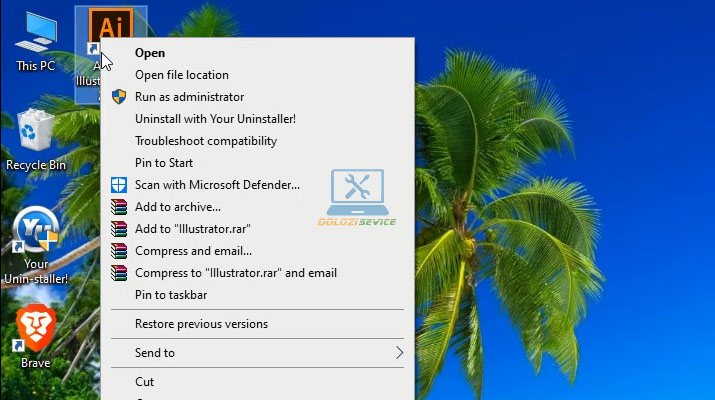Launch Your Uninstaller! desktop shortcut
This screenshot has height=400, width=715.
click(36, 236)
